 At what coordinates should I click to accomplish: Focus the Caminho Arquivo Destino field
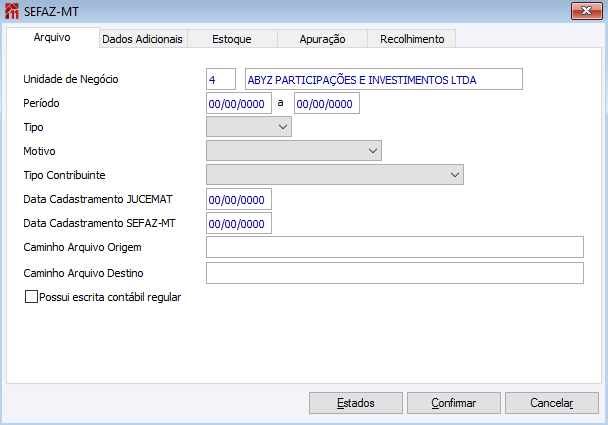[x=395, y=273]
